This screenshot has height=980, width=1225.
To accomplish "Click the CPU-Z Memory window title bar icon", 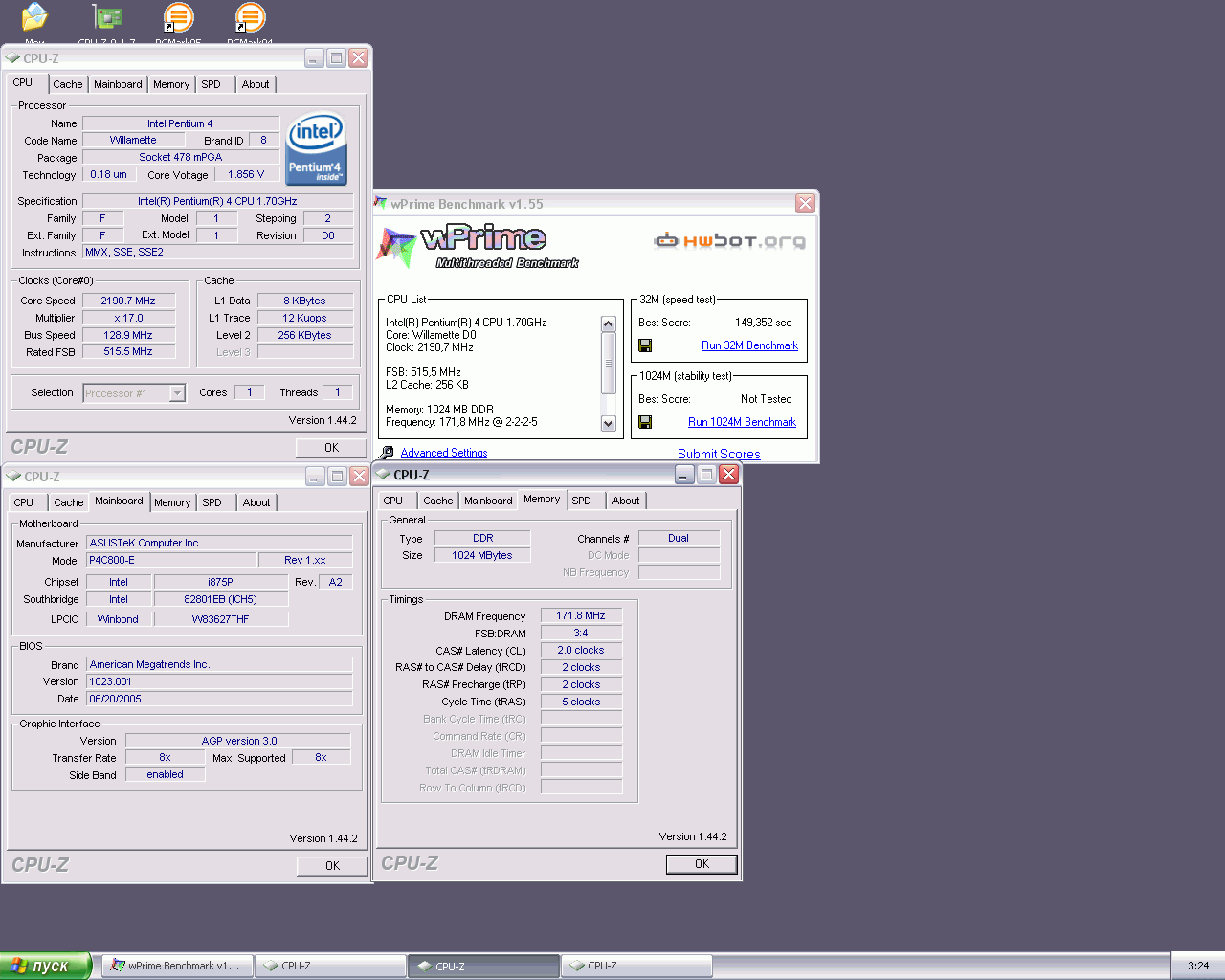I will (384, 475).
